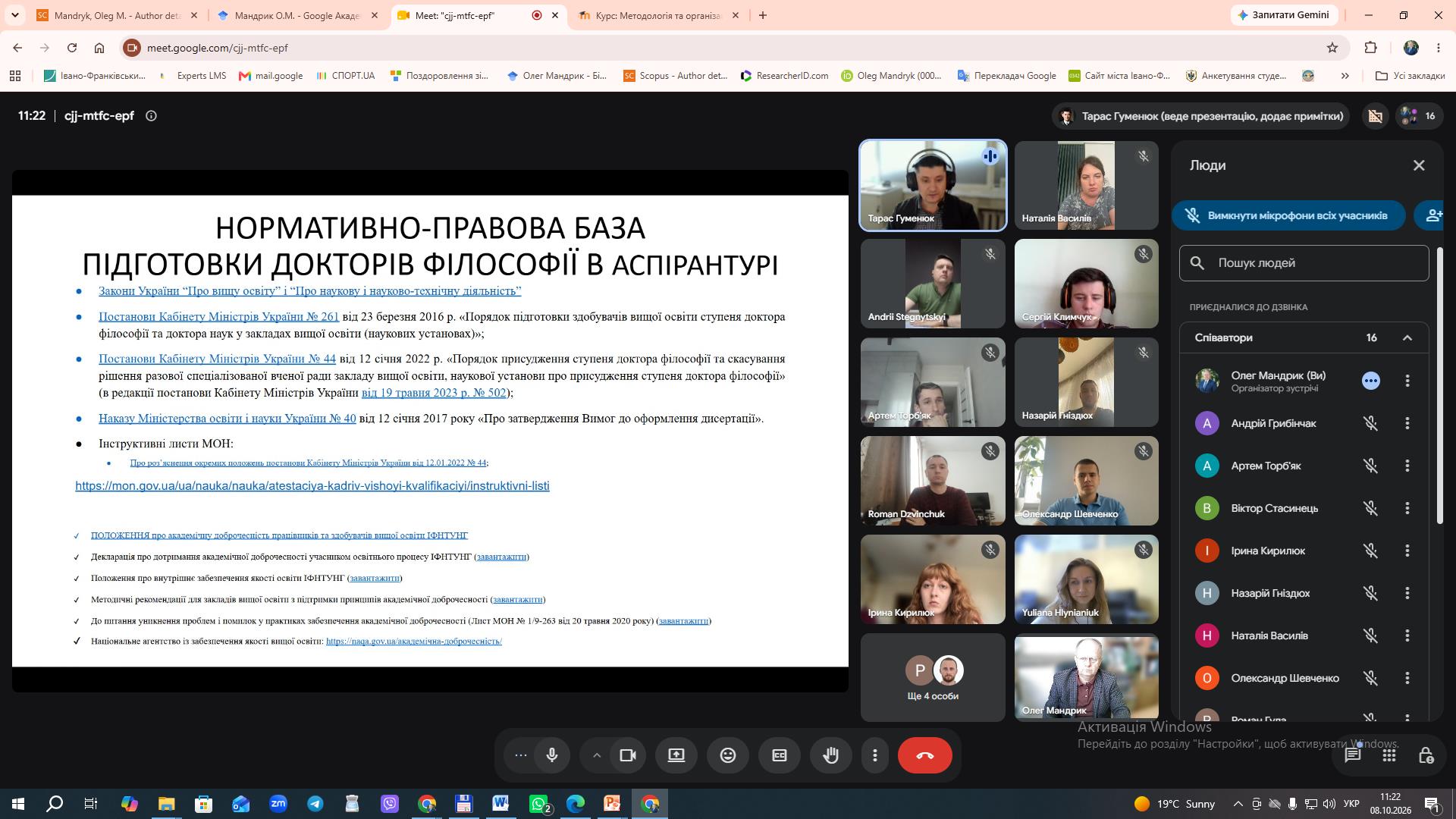Image resolution: width=1456 pixels, height=819 pixels.
Task: Close the People panel
Action: [1419, 165]
